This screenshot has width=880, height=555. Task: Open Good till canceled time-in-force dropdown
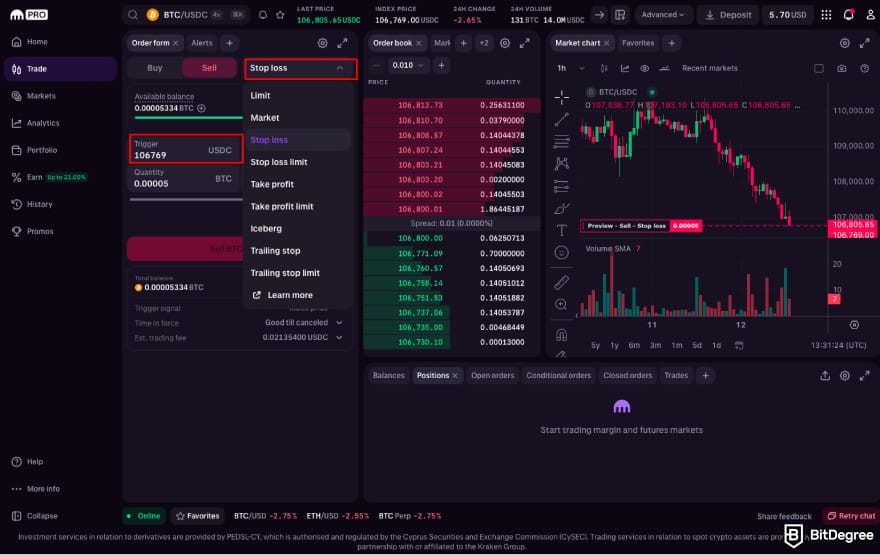pyautogui.click(x=303, y=323)
